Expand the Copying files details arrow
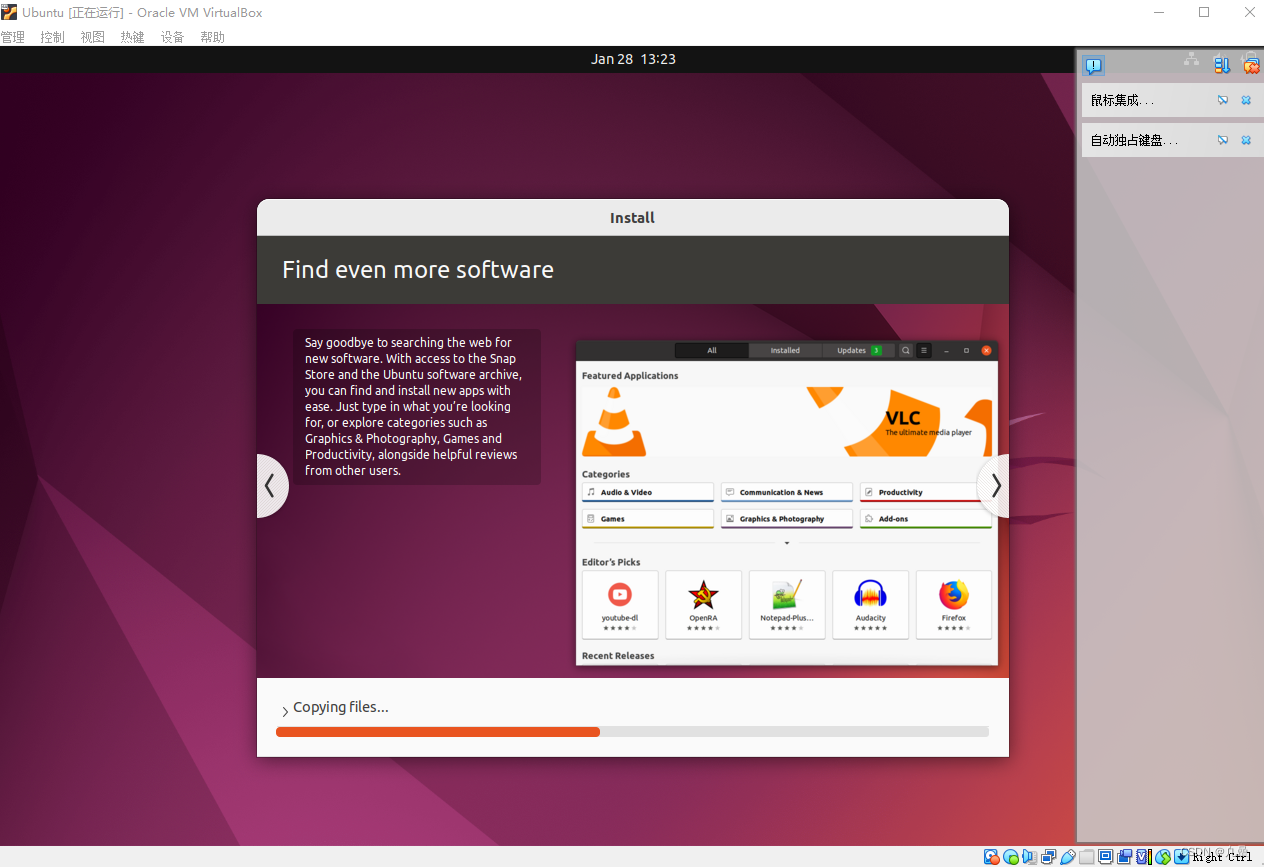This screenshot has height=867, width=1264. [284, 712]
